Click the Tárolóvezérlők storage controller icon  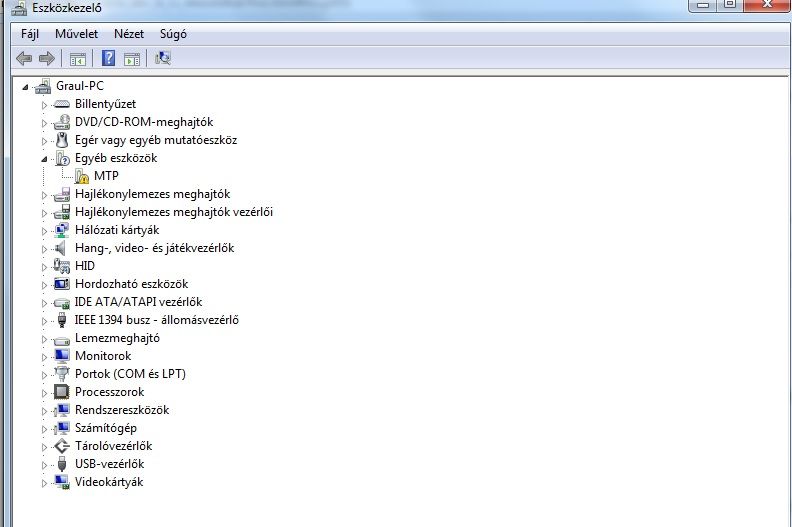click(62, 446)
